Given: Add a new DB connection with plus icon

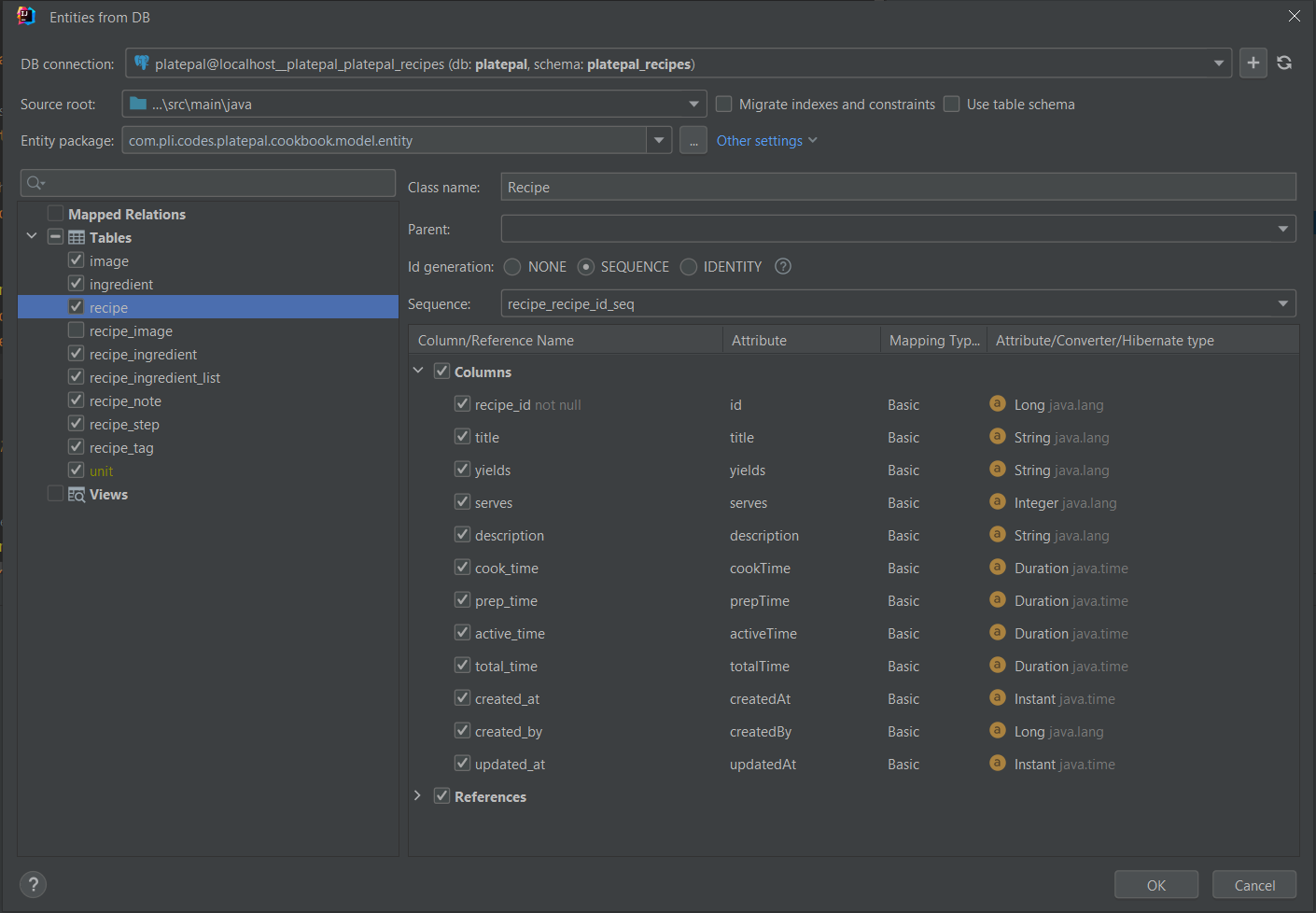Looking at the screenshot, I should coord(1253,63).
